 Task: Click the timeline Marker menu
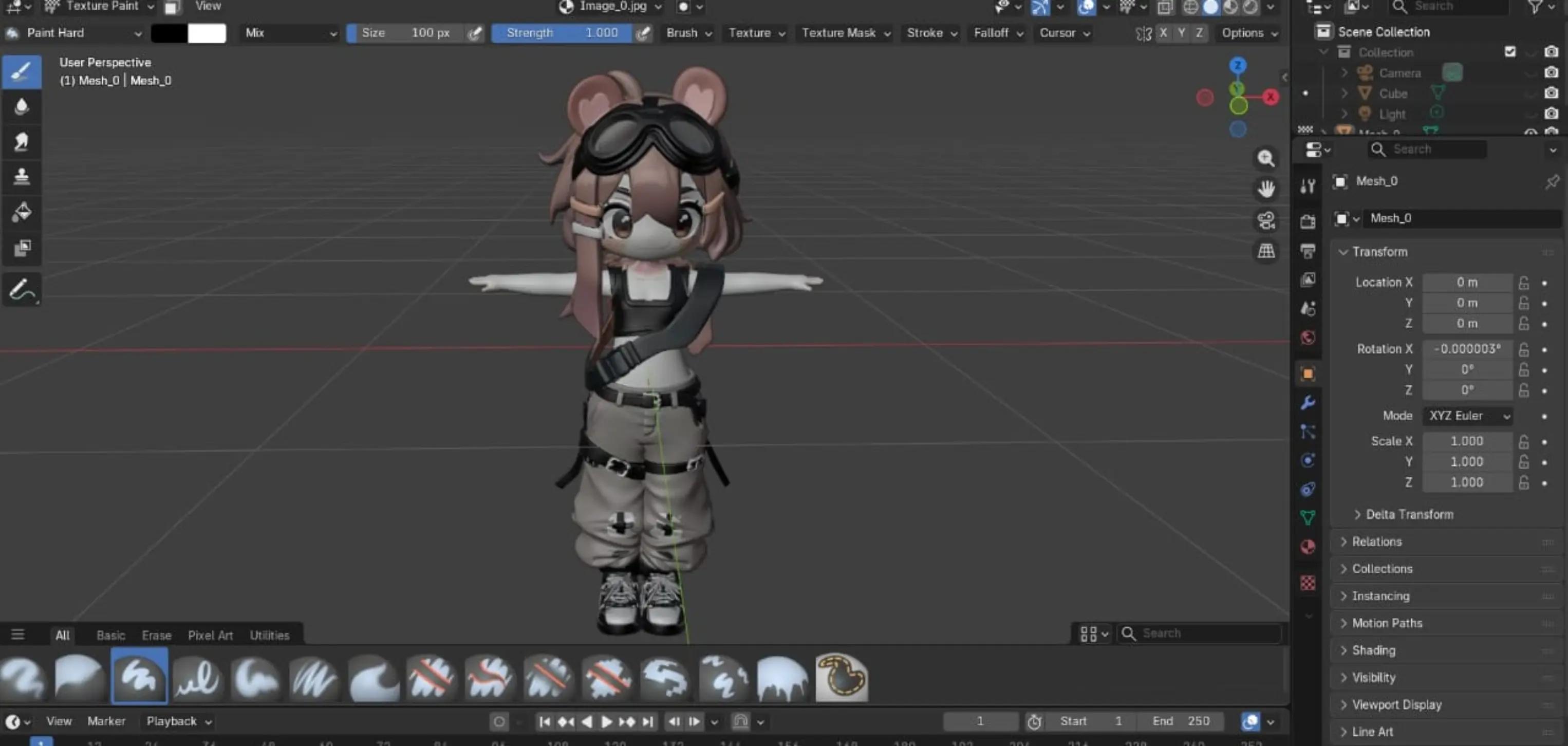pos(106,722)
